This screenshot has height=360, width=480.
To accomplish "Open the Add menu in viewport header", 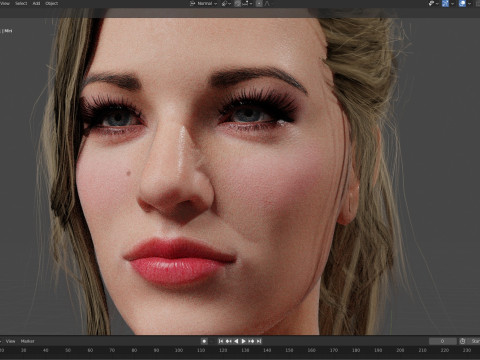I will [x=36, y=3].
